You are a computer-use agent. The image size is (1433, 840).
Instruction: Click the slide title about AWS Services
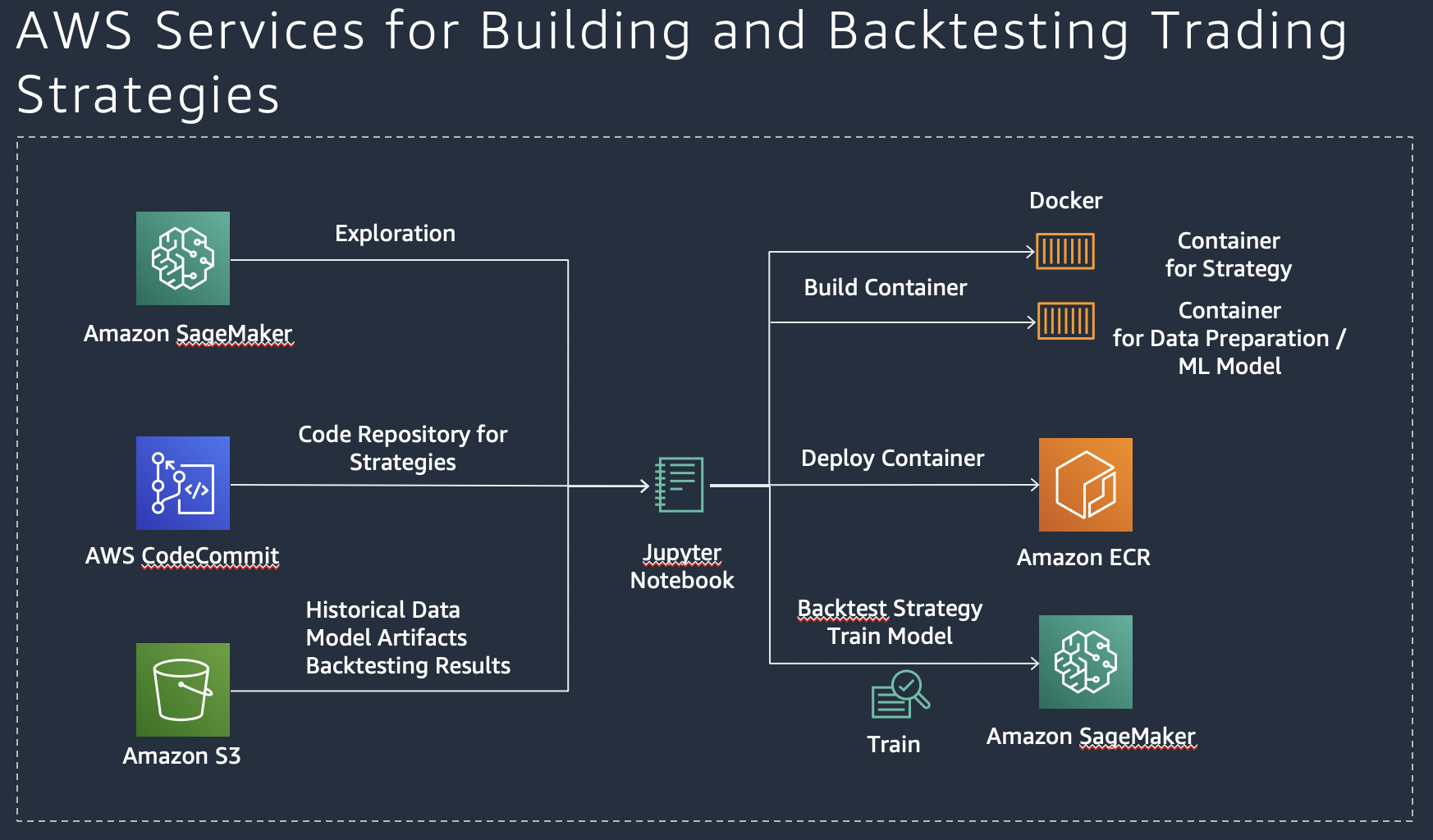(681, 62)
